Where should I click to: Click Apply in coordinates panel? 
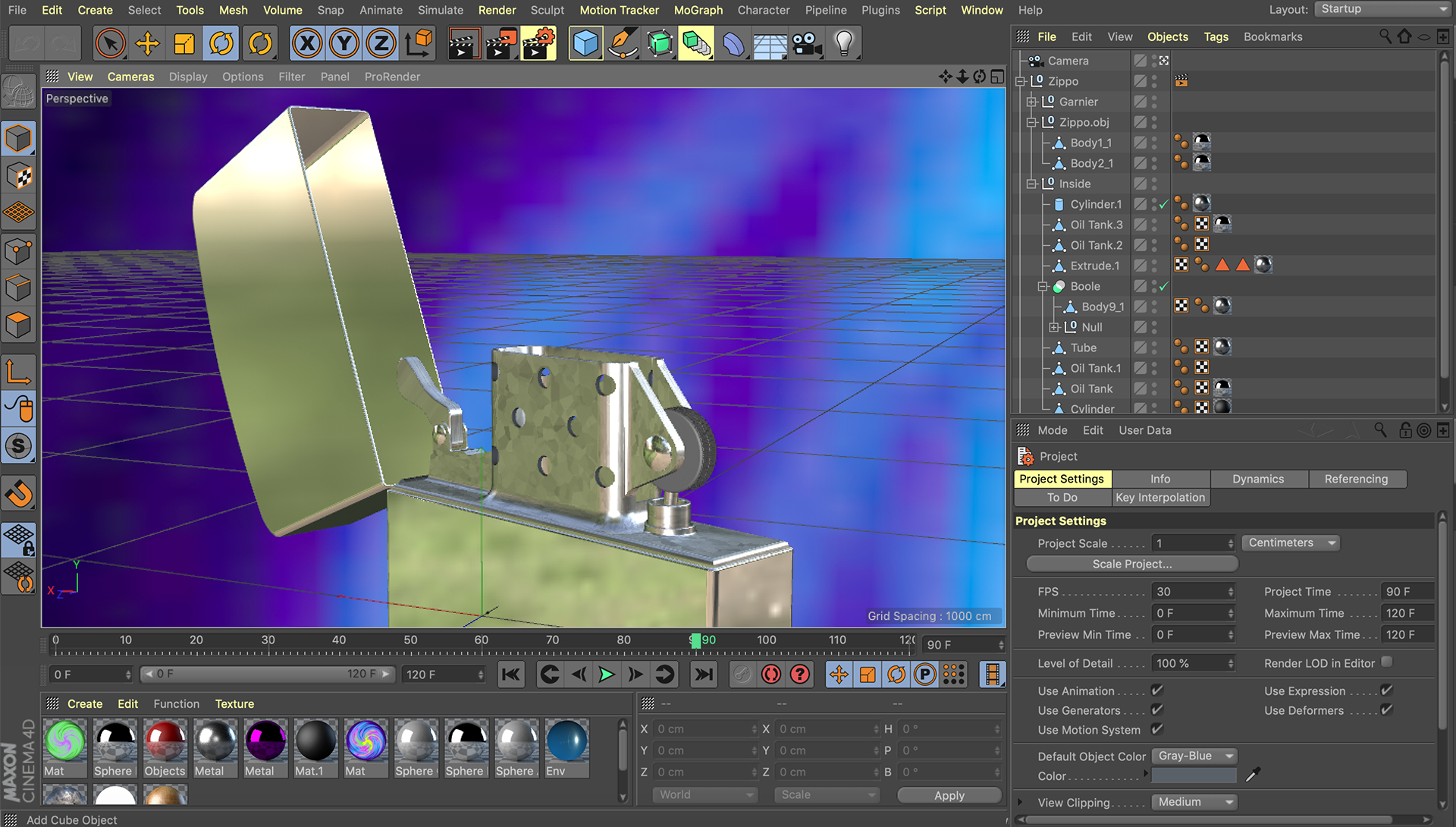pyautogui.click(x=949, y=795)
